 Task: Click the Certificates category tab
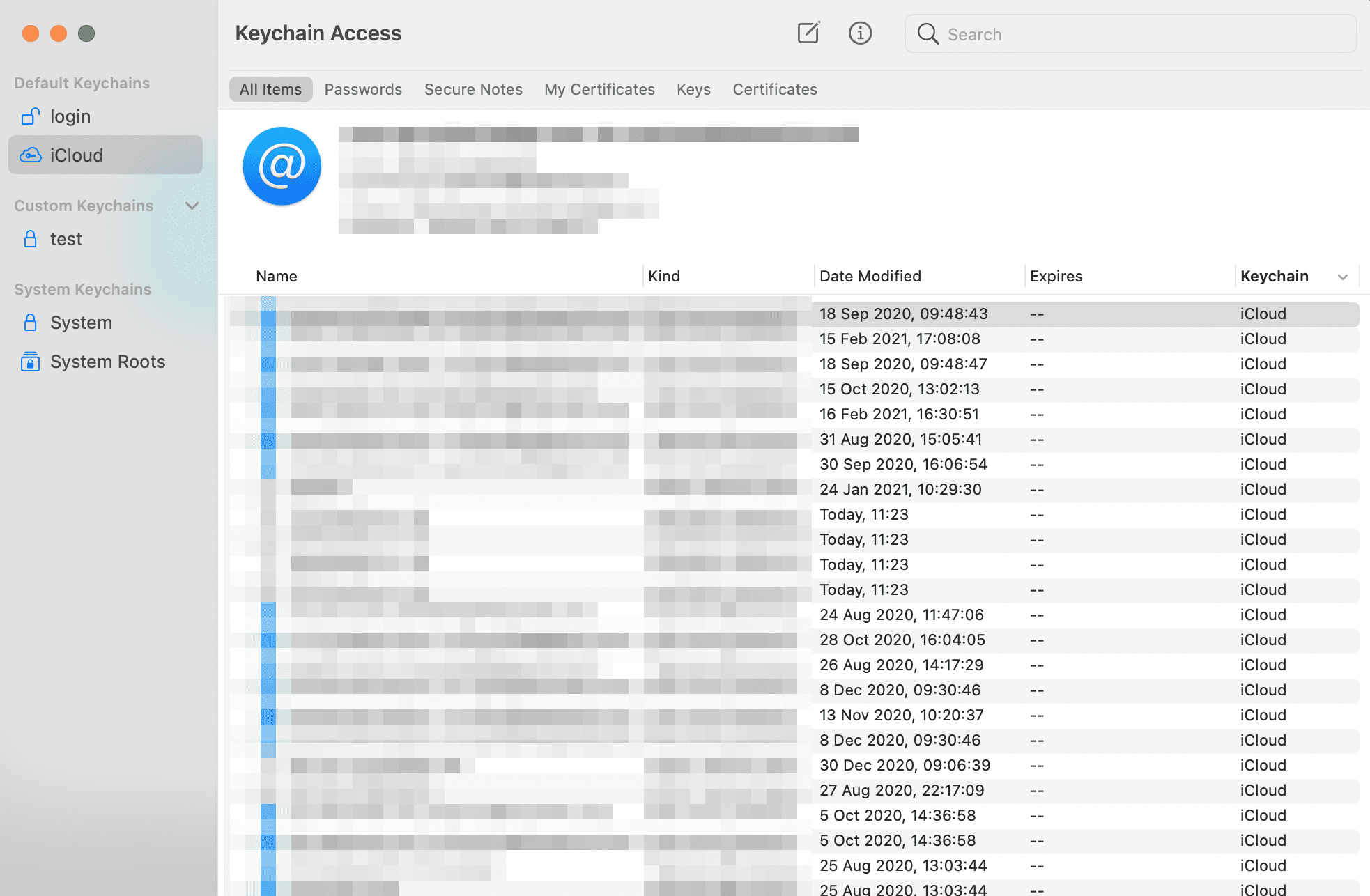click(x=774, y=89)
